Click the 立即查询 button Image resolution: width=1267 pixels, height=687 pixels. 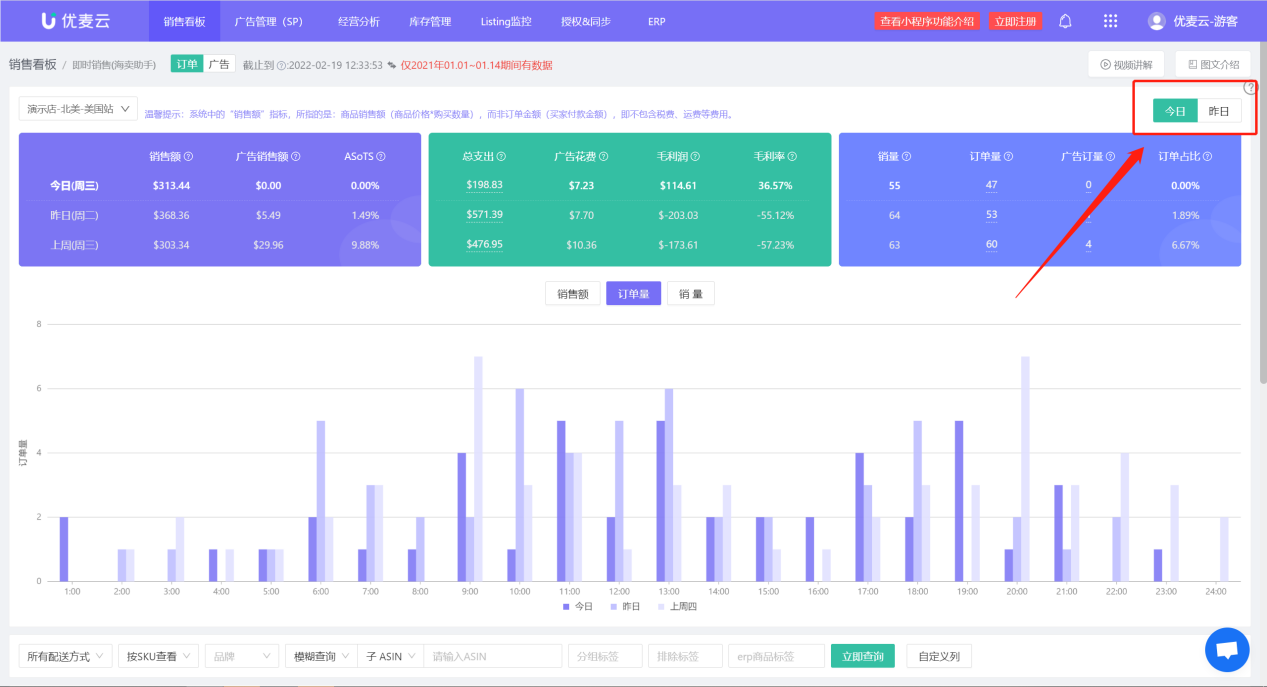(862, 656)
